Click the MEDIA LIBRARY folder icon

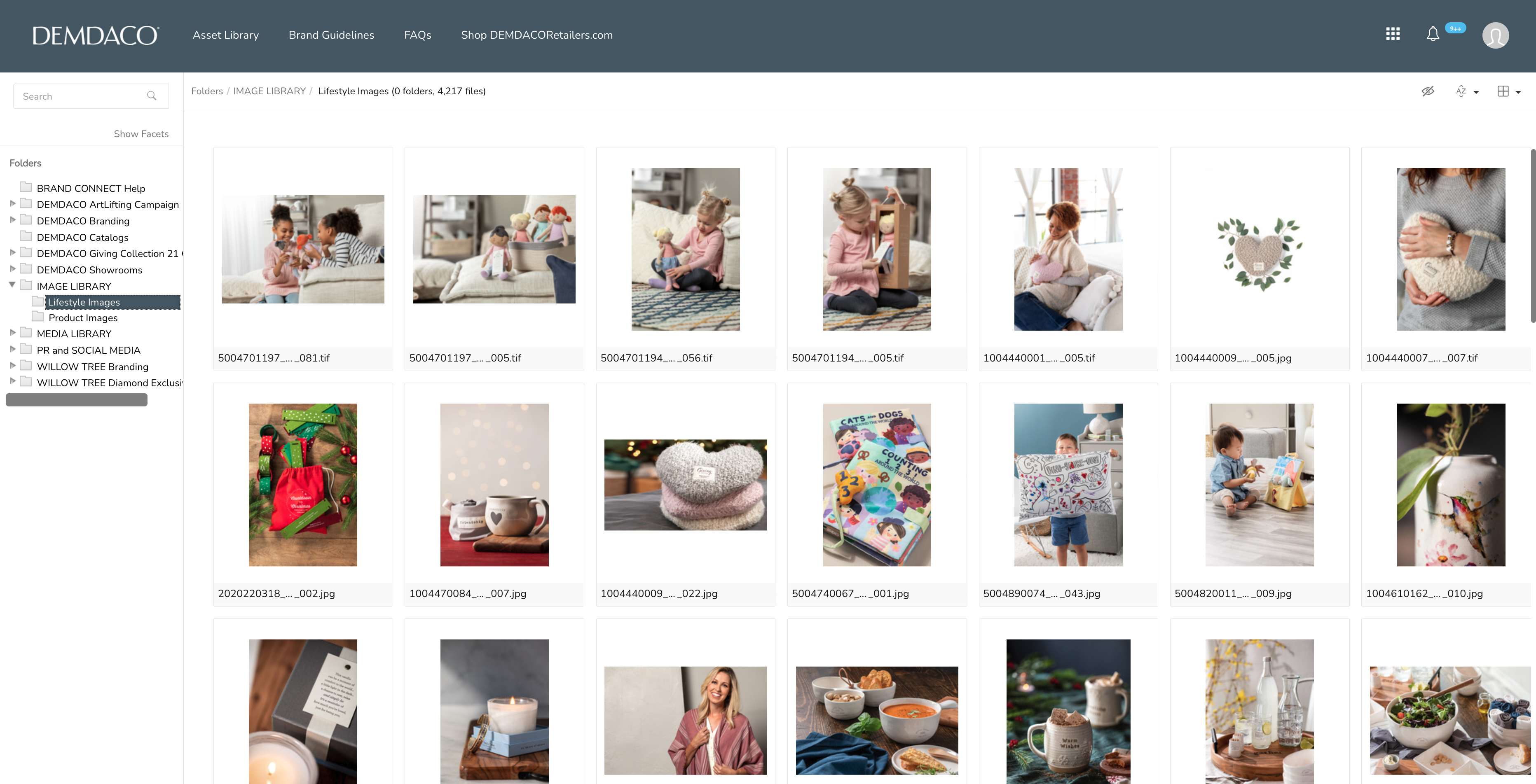click(26, 332)
